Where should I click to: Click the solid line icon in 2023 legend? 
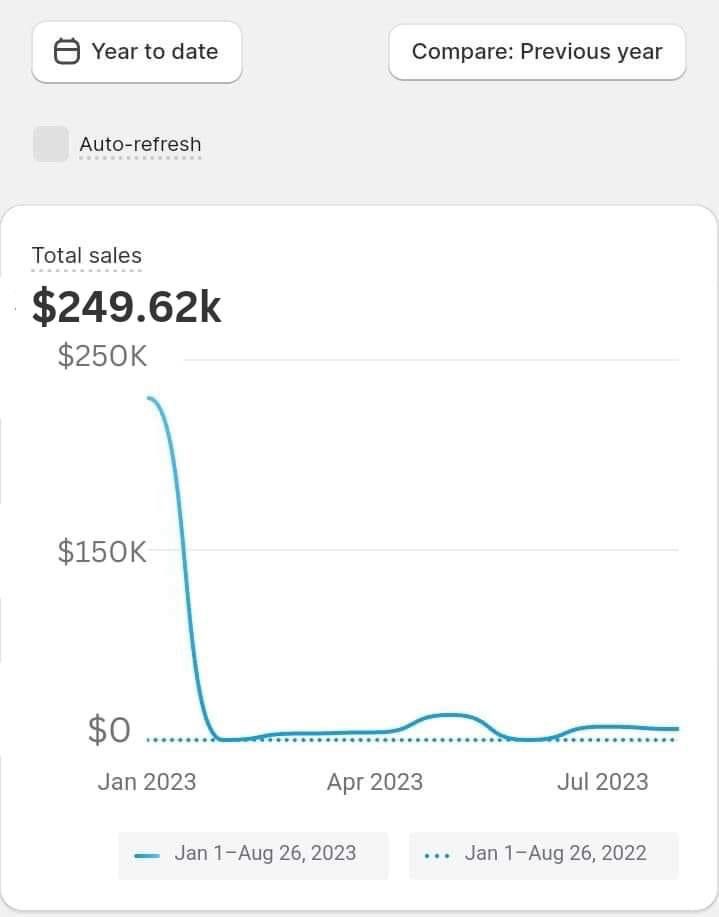pos(147,855)
